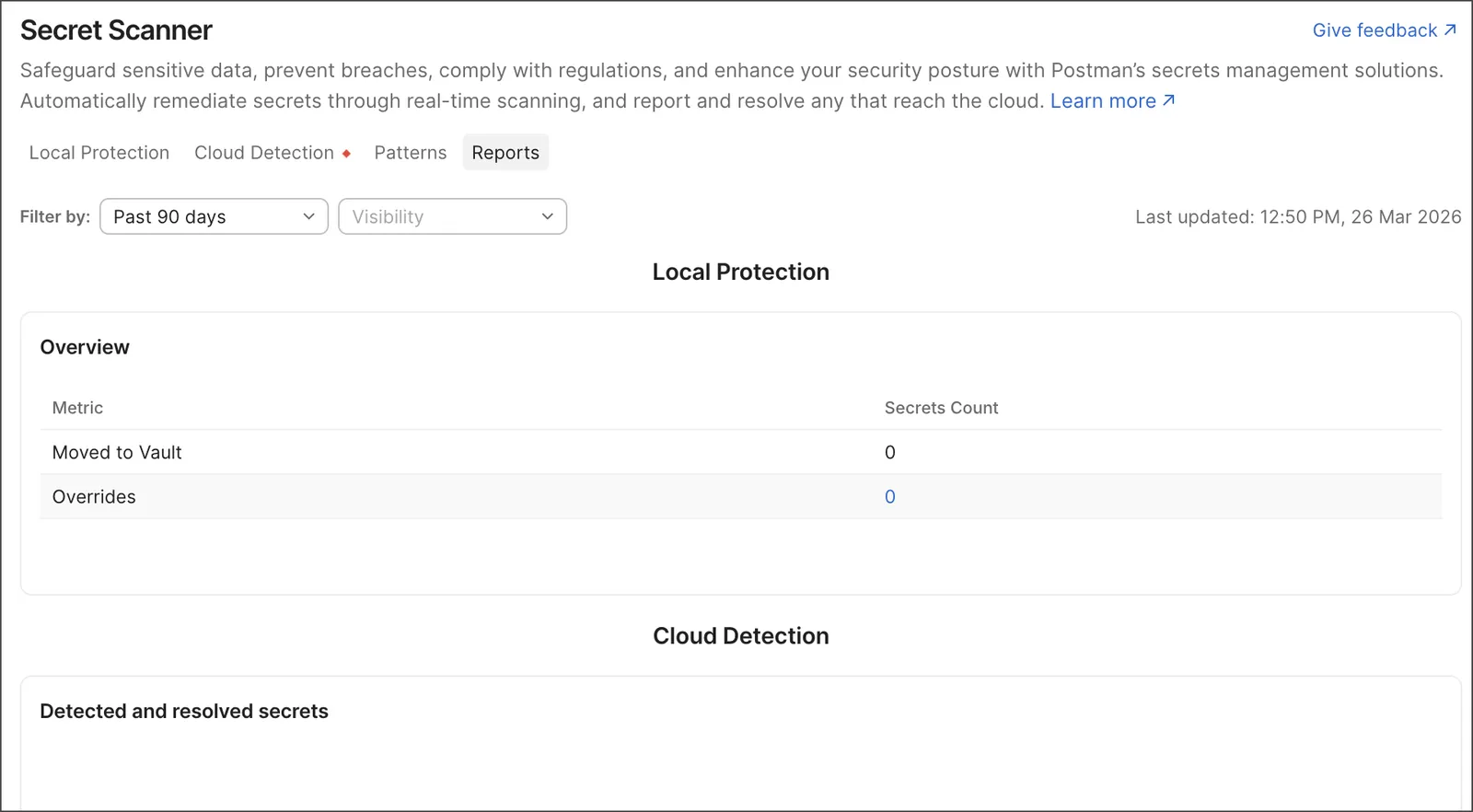Switch to the Local Protection tab
1473x812 pixels.
99,153
